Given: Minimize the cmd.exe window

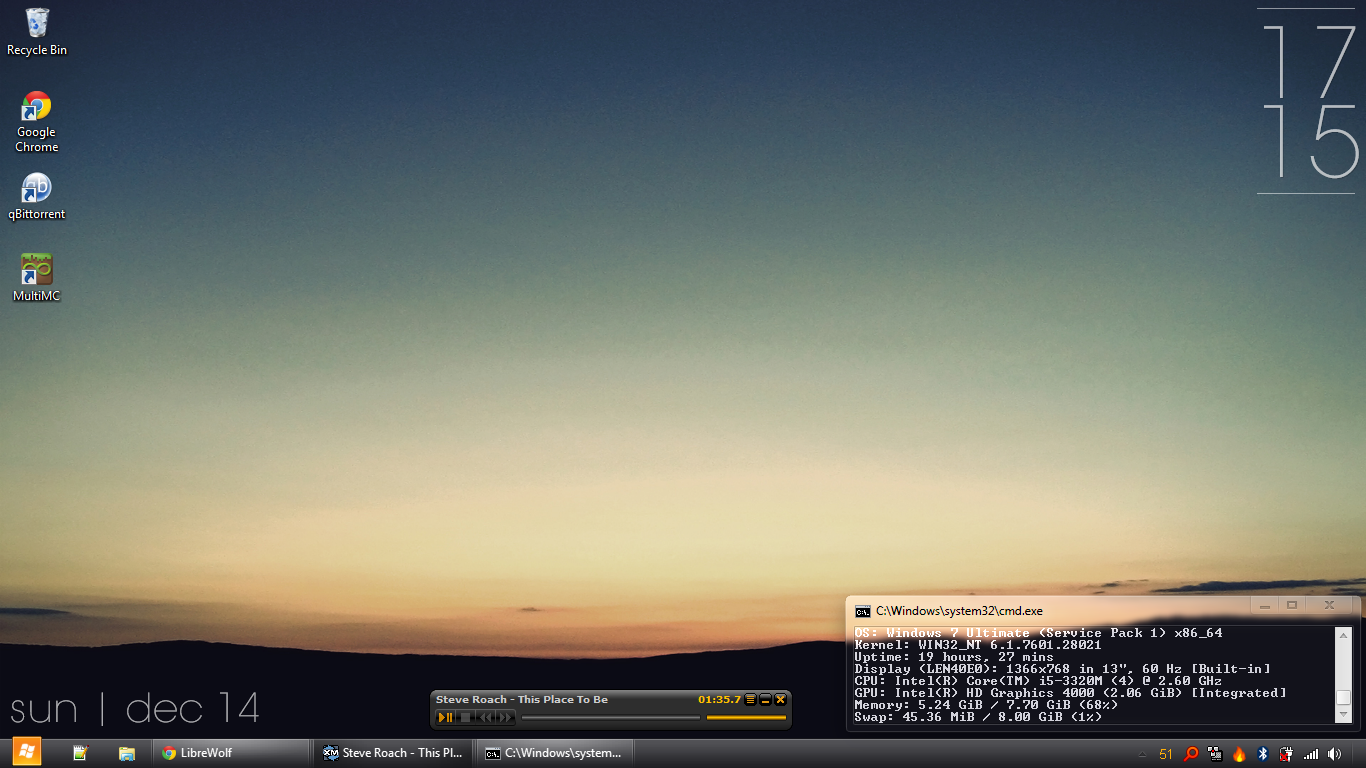Looking at the screenshot, I should [x=1265, y=605].
